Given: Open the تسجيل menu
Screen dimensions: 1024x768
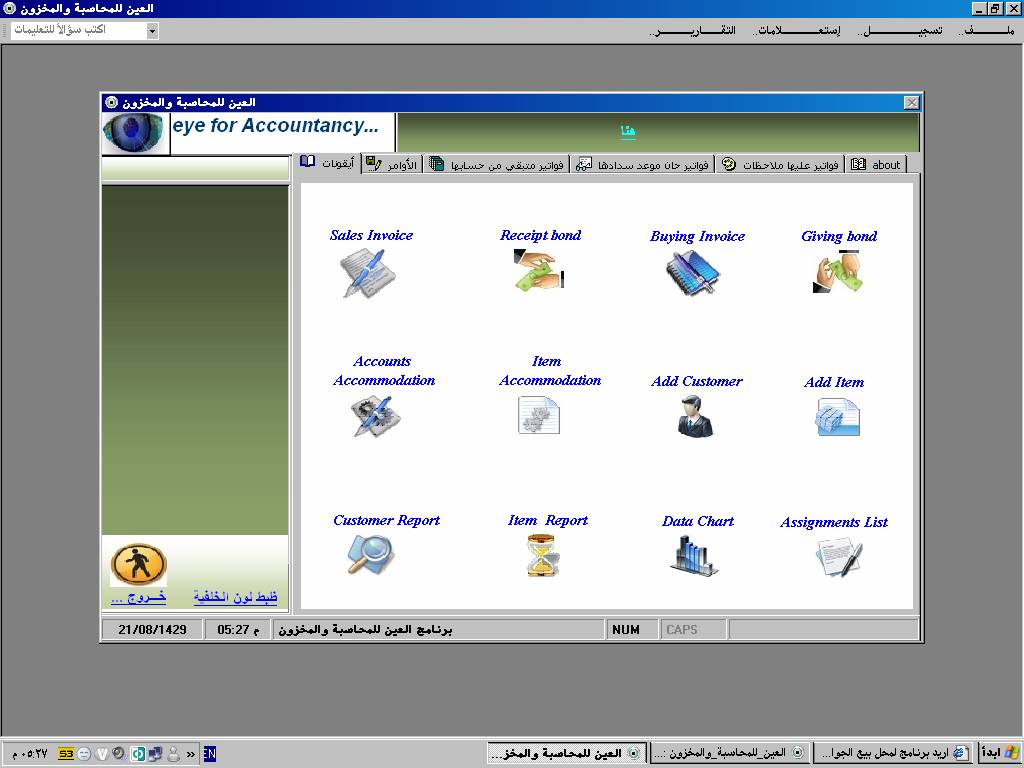Looking at the screenshot, I should point(901,30).
